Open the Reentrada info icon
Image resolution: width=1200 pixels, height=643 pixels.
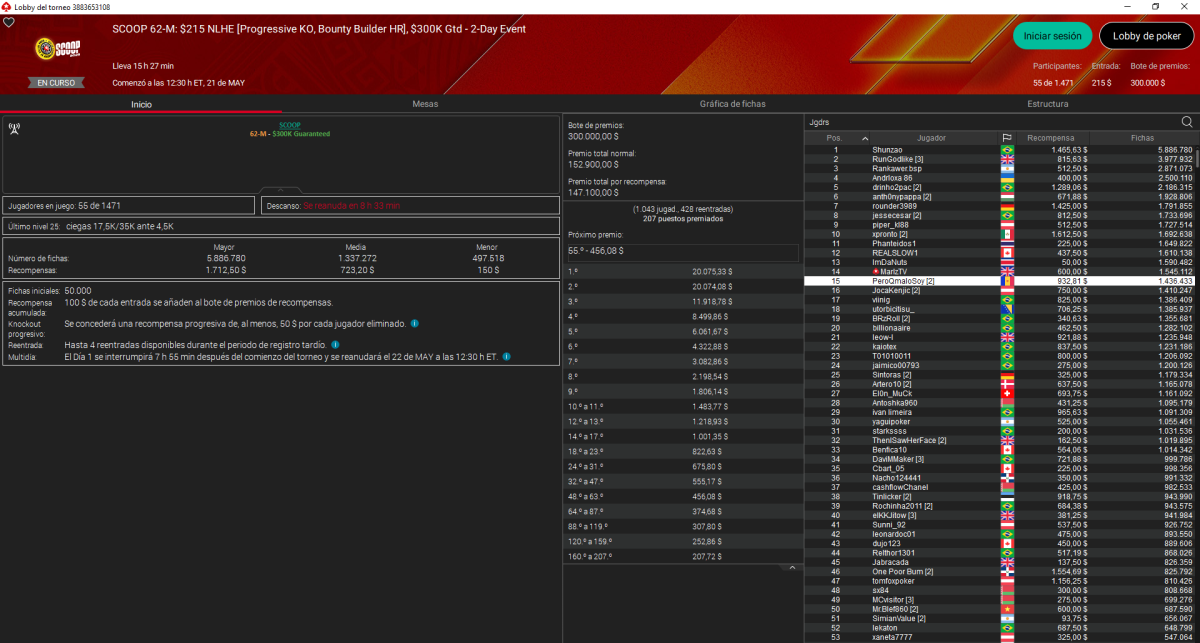[x=335, y=345]
